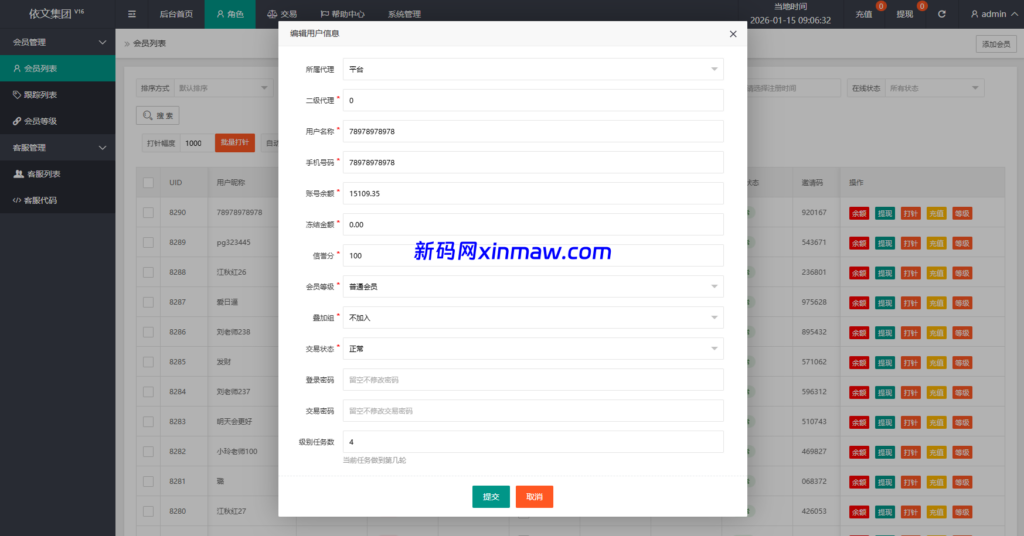
Task: Open the 排序方式 dropdown
Action: (x=223, y=88)
